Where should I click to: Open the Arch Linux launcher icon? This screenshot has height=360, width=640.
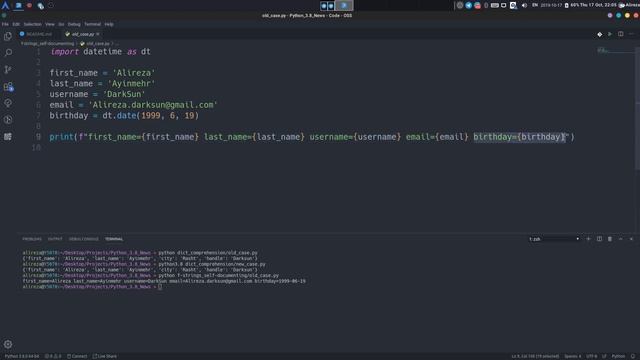tap(5, 5)
